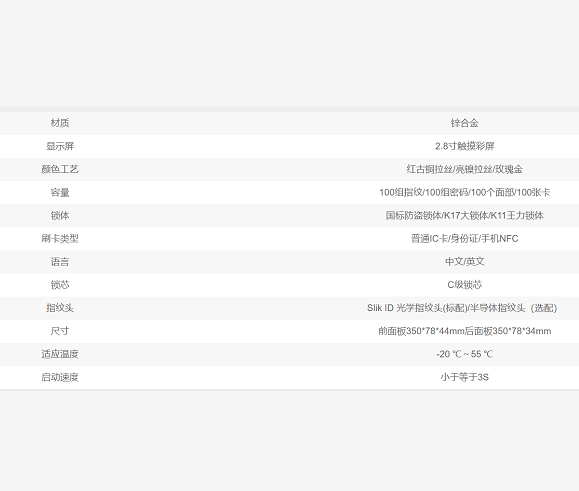Click the 锁体 row label
Screen dimensions: 579x491
point(60,215)
